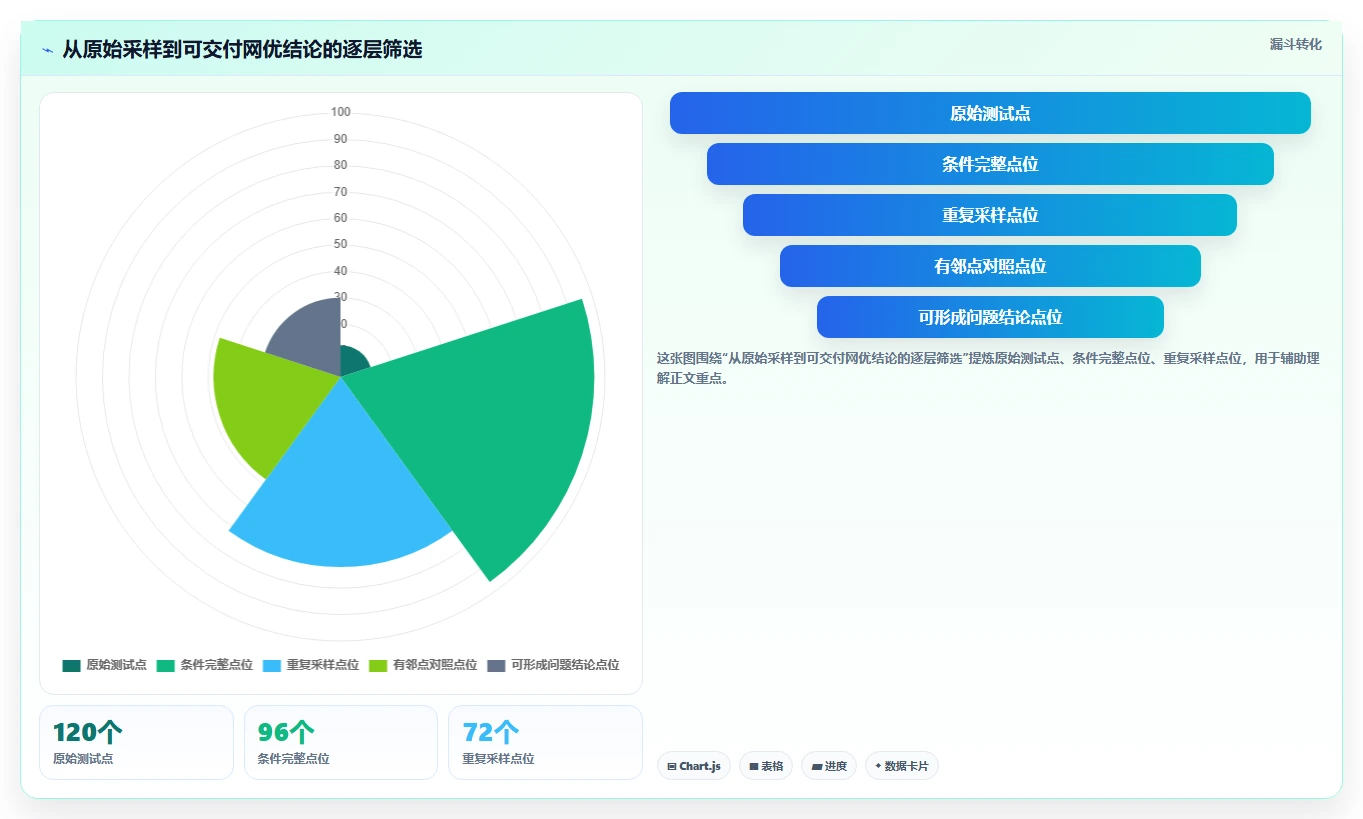Click the axis label 100 on the chart
1363x819 pixels.
tap(341, 112)
